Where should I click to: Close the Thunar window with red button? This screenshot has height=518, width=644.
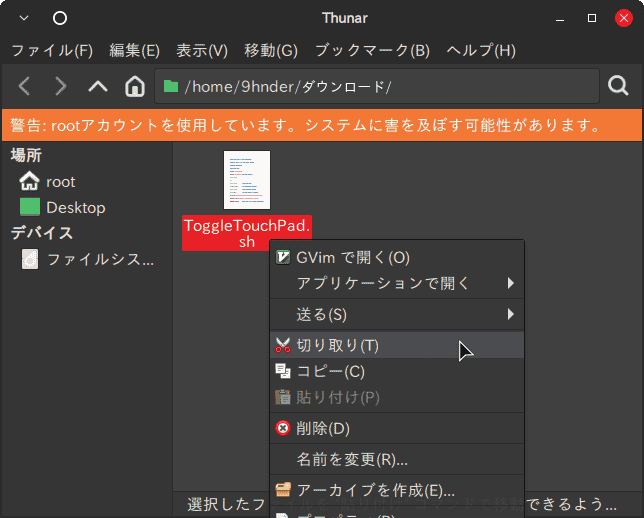[x=623, y=18]
